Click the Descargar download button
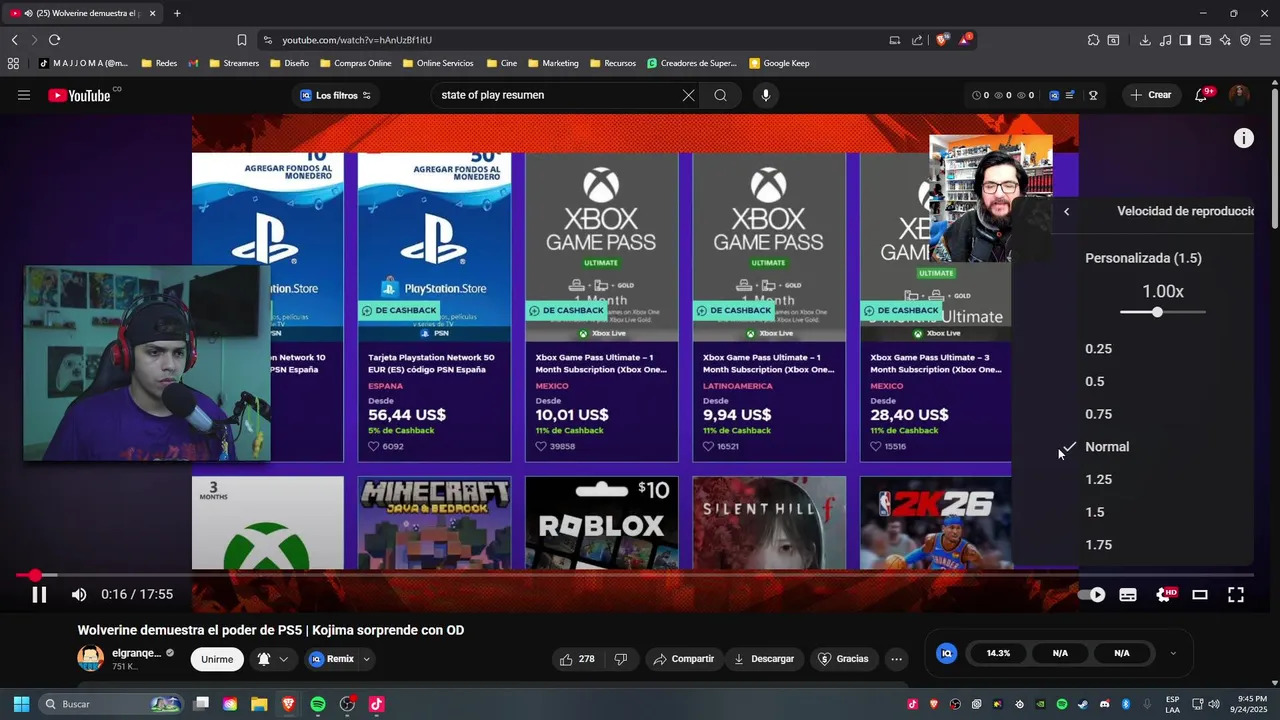Screen dimensions: 1280x720 tap(764, 659)
